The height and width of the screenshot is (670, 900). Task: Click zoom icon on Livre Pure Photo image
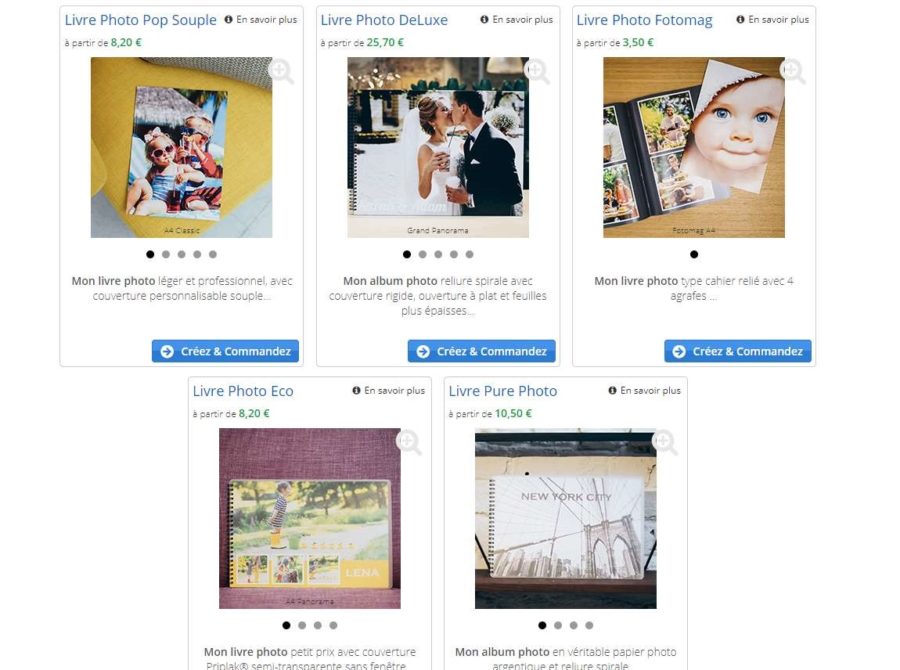(x=665, y=442)
